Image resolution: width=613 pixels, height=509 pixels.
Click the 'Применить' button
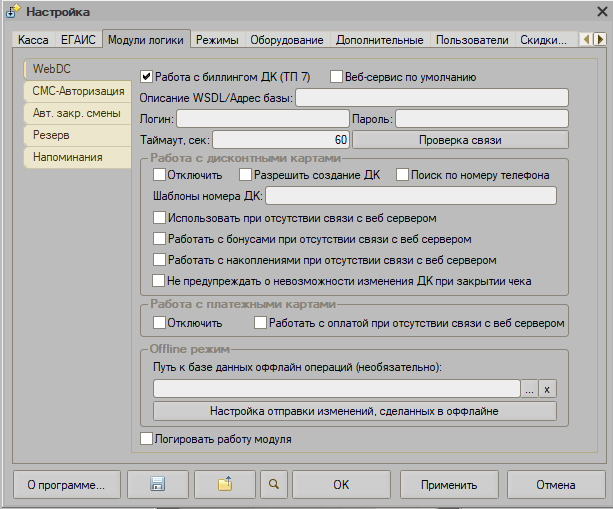tap(448, 485)
